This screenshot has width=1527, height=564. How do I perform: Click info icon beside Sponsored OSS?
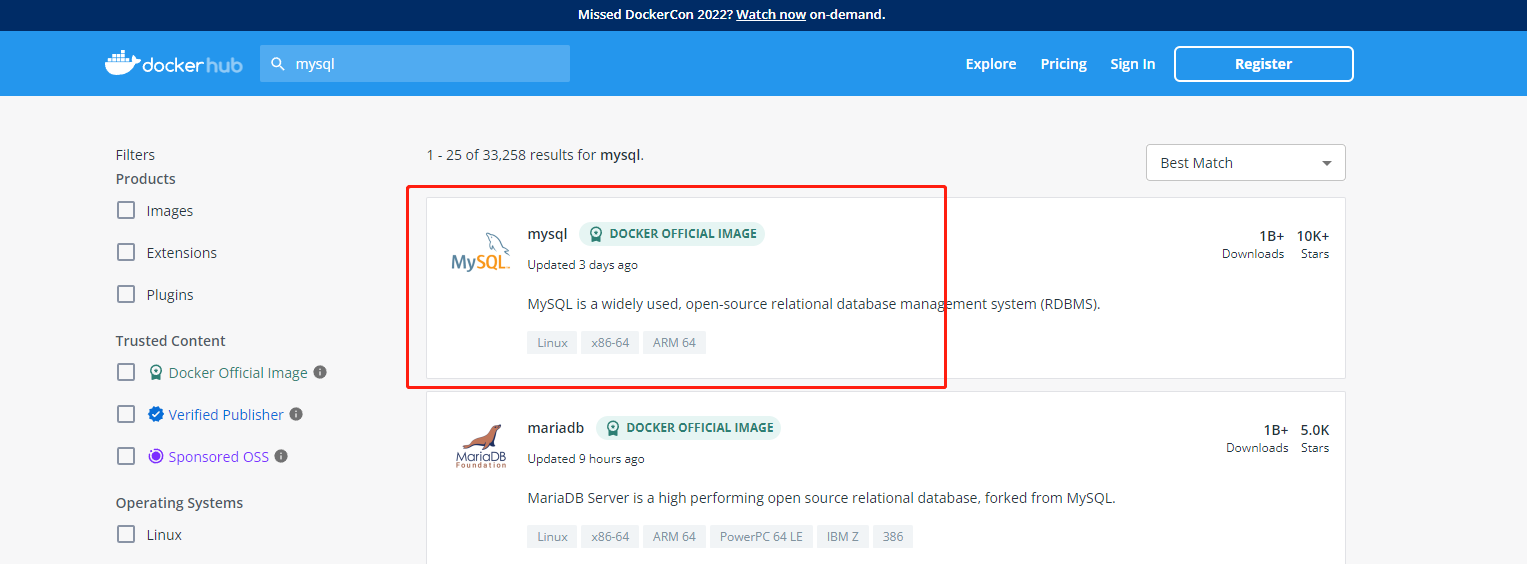281,456
